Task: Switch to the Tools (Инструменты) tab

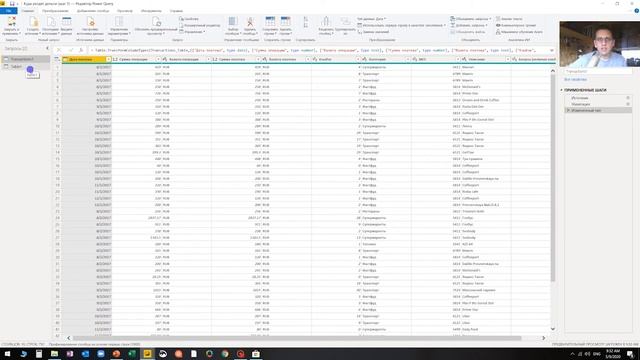Action: pos(151,11)
